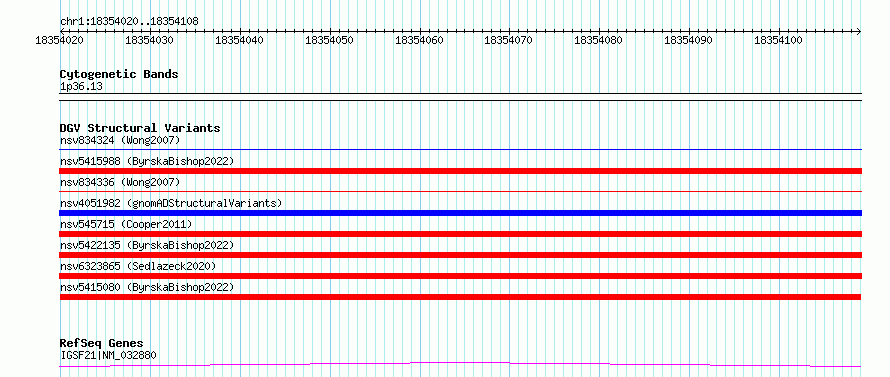Image resolution: width=890 pixels, height=377 pixels.
Task: Click the 18354070 ruler position
Action: coord(509,41)
